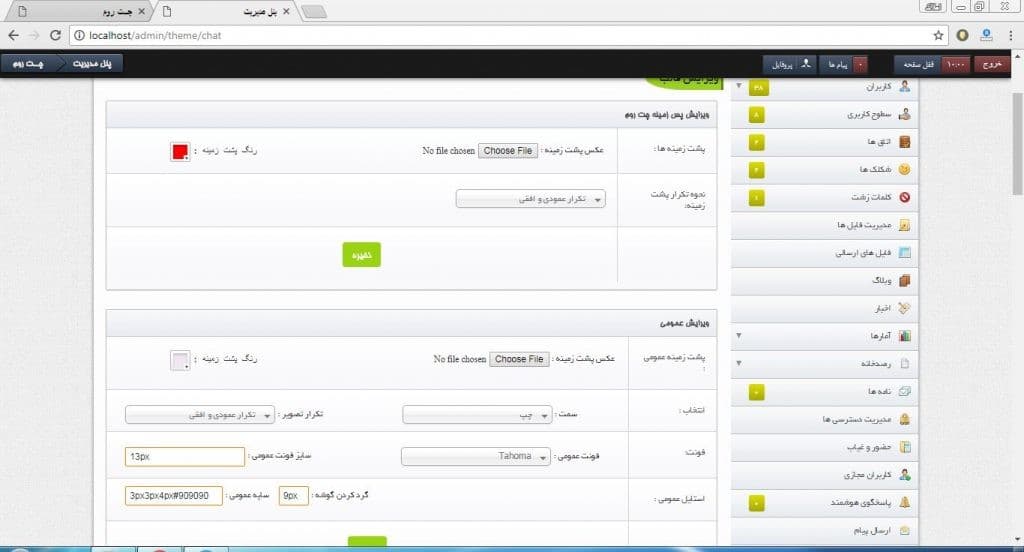The image size is (1024, 552).
Task: Click User Levels (سطوح کاربری) menu text
Action: (x=869, y=114)
